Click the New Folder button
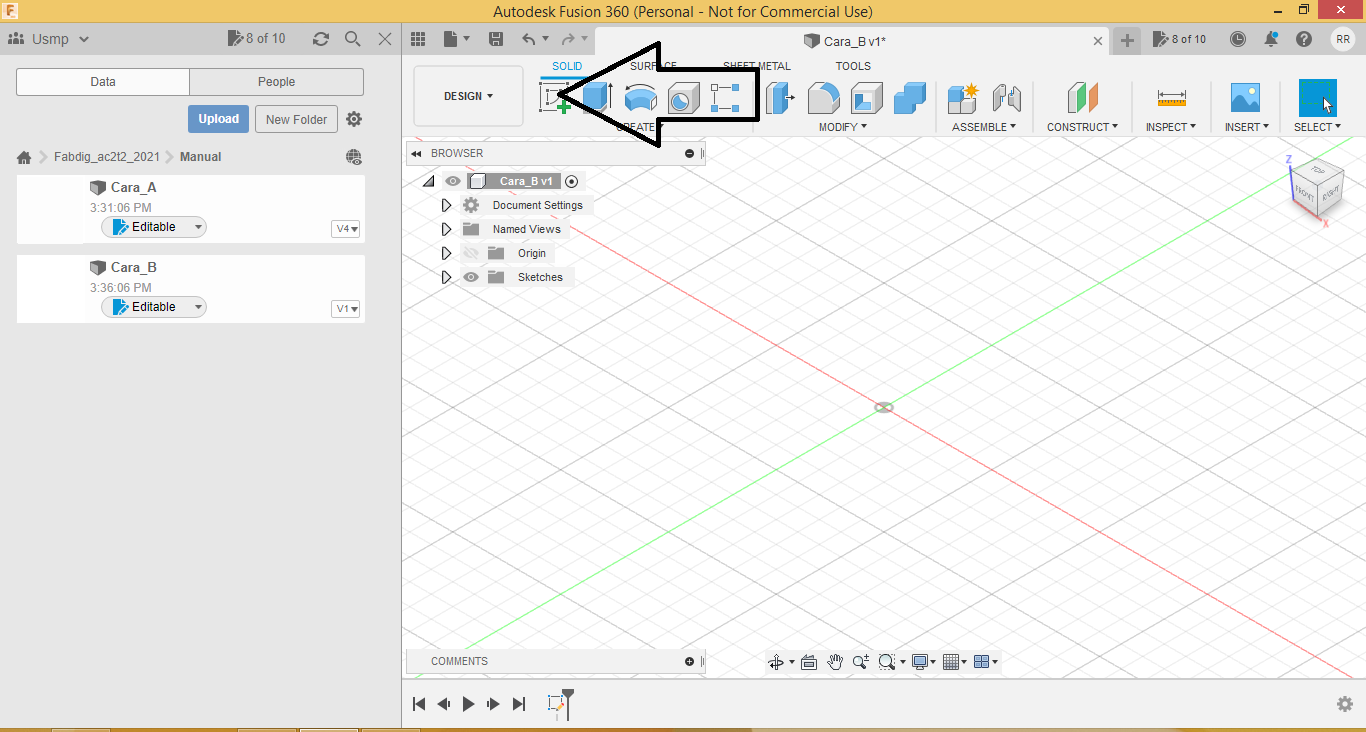The image size is (1366, 732). click(297, 119)
